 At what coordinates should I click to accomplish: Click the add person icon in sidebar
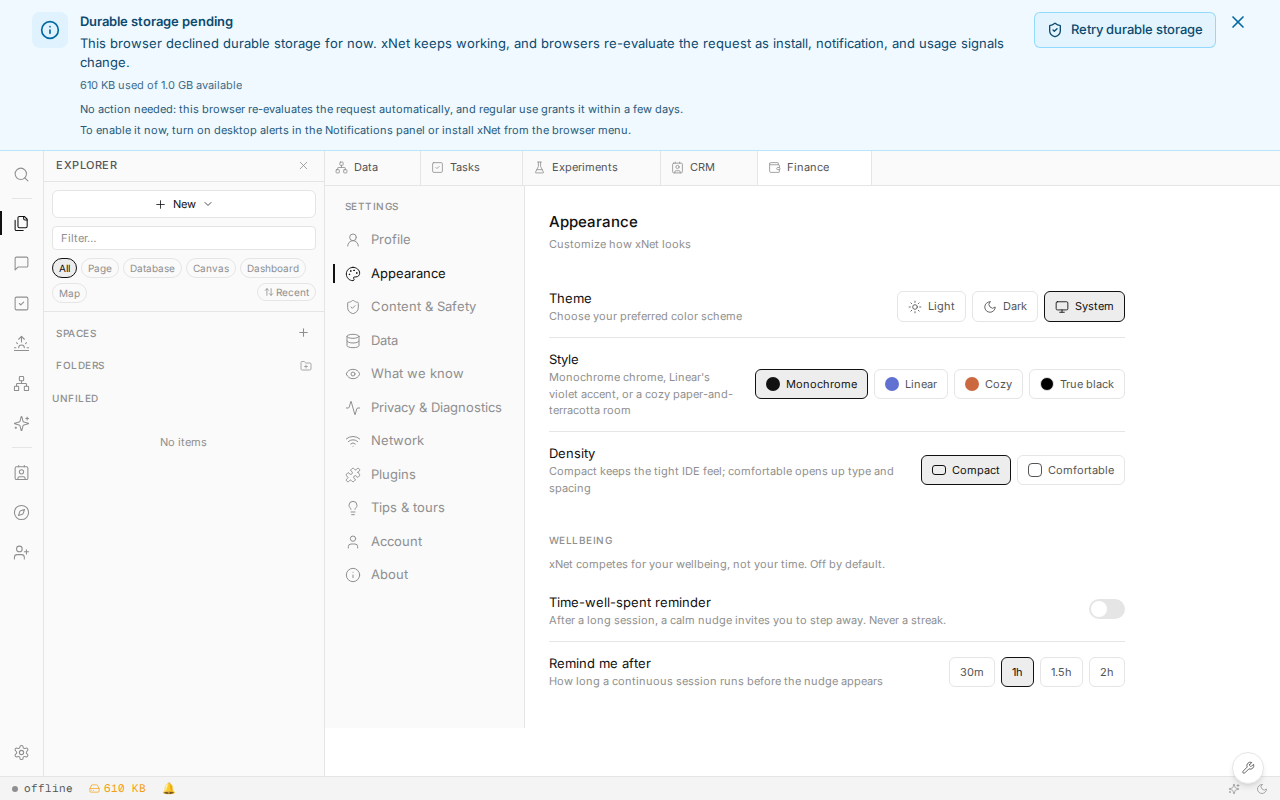point(21,552)
